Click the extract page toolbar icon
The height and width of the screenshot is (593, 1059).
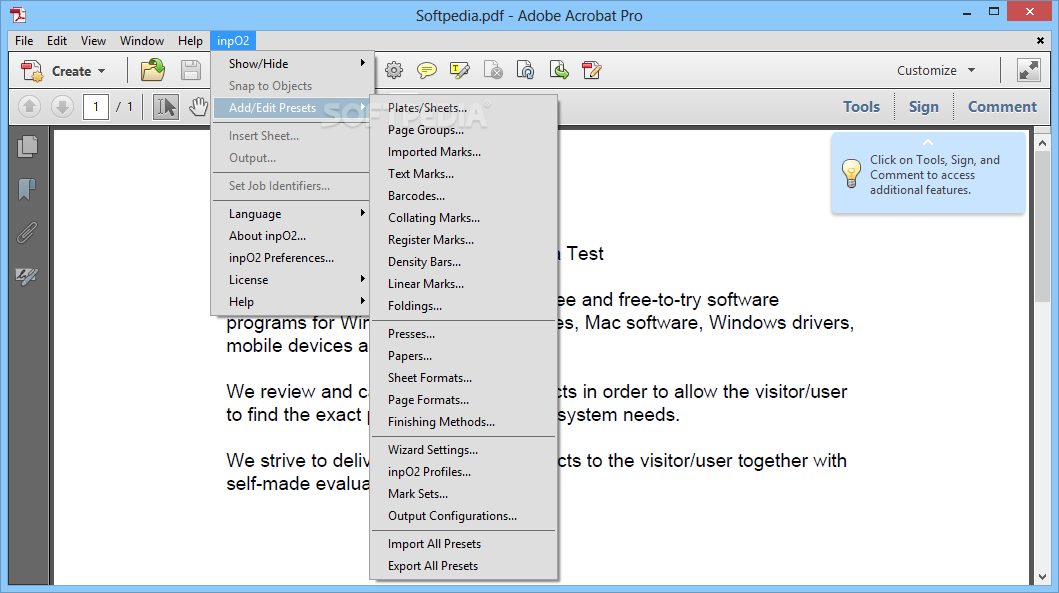[x=559, y=70]
